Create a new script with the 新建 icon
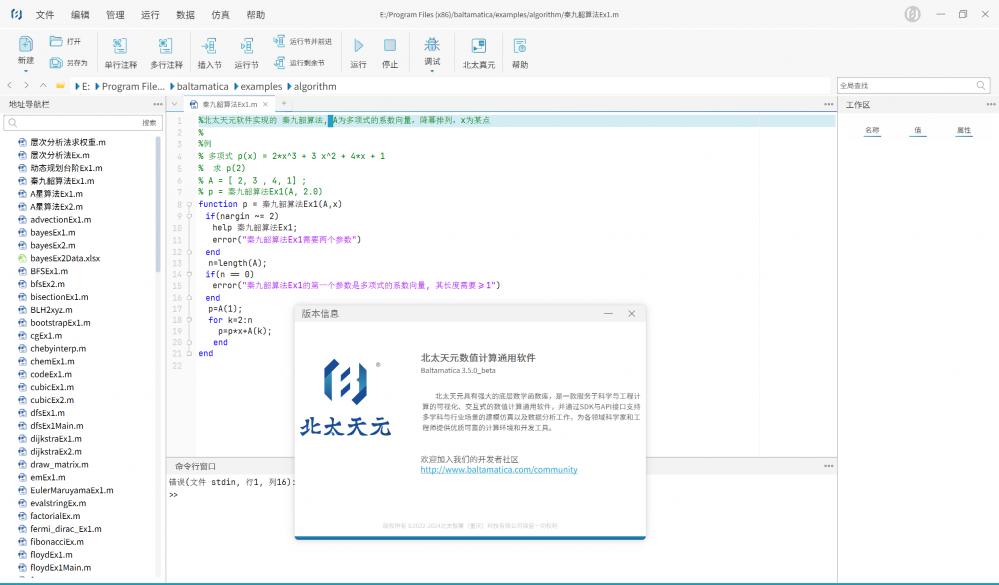This screenshot has height=585, width=999. click(x=25, y=45)
